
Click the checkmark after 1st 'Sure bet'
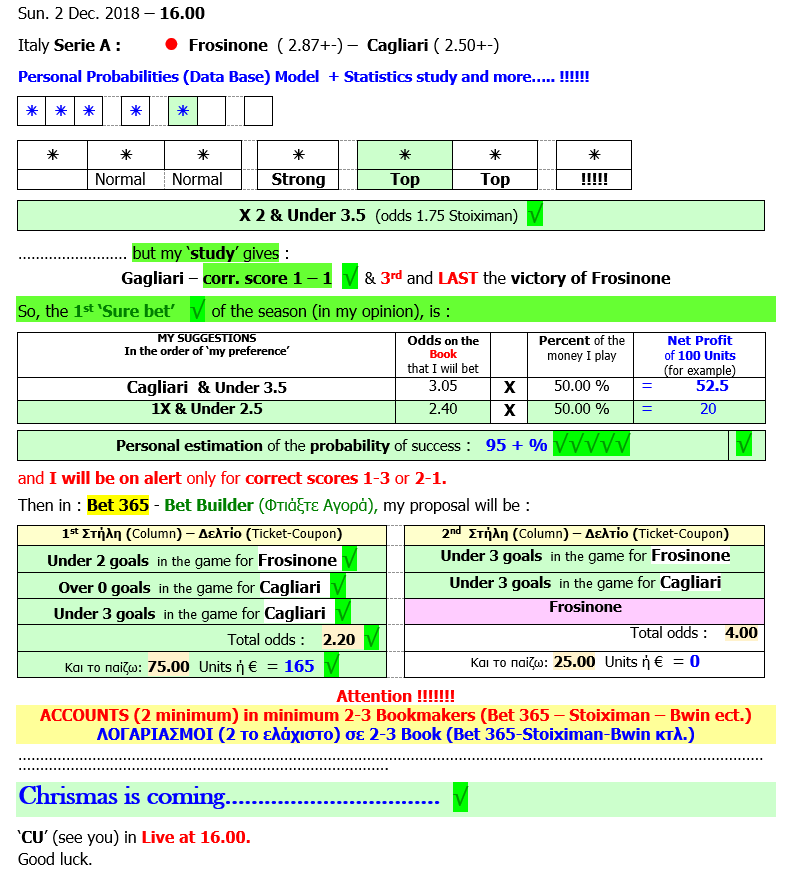197,310
